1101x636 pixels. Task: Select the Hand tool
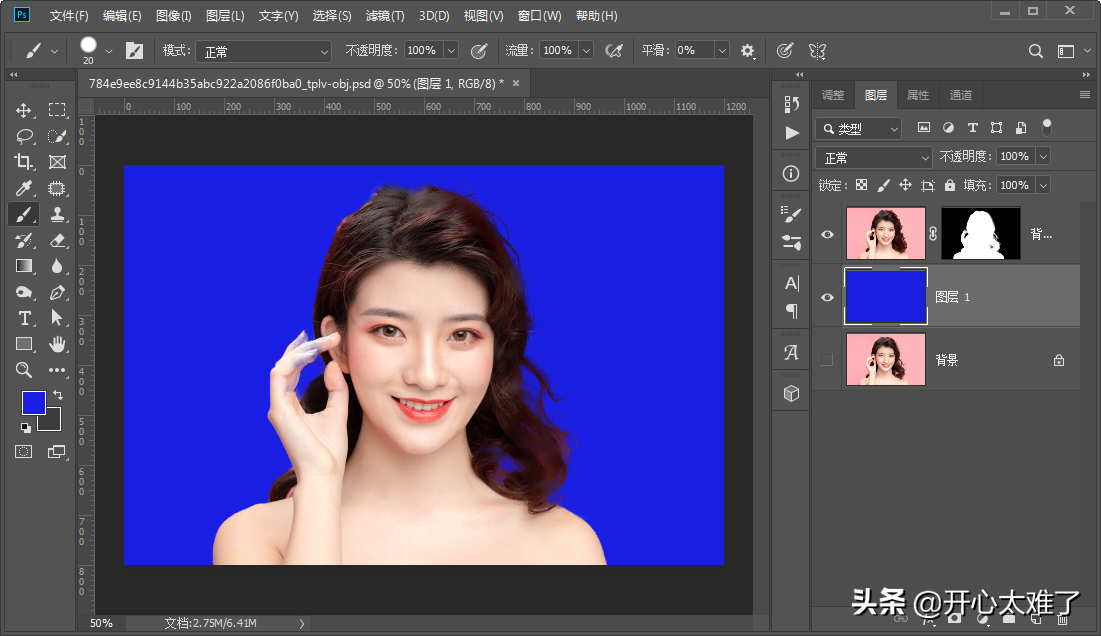(x=57, y=344)
